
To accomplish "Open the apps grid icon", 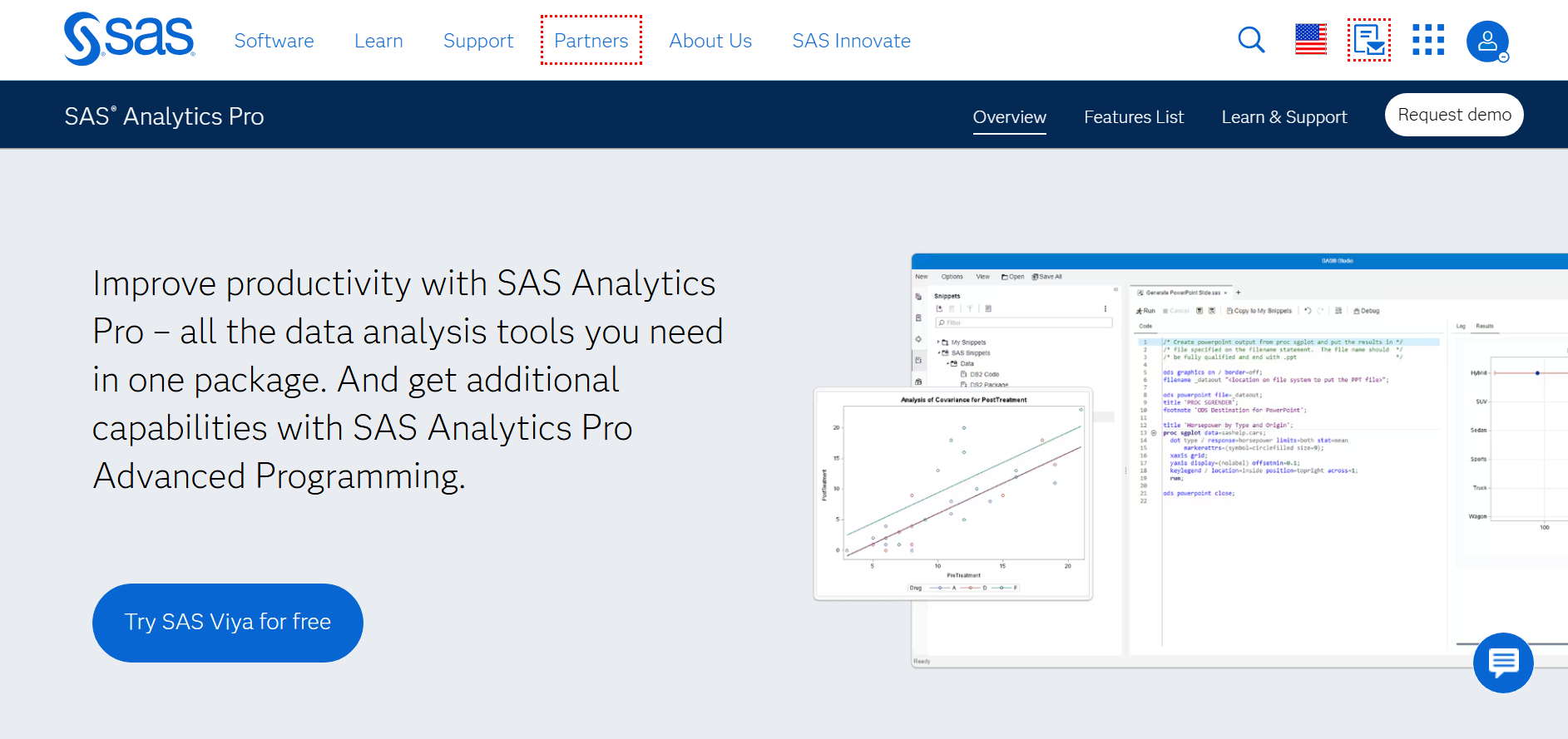I will [x=1428, y=40].
